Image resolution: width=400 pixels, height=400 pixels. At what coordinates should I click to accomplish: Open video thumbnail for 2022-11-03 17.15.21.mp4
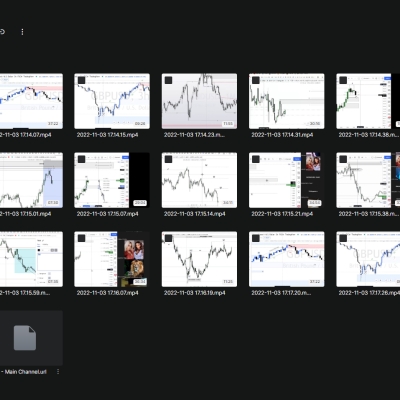coord(287,180)
